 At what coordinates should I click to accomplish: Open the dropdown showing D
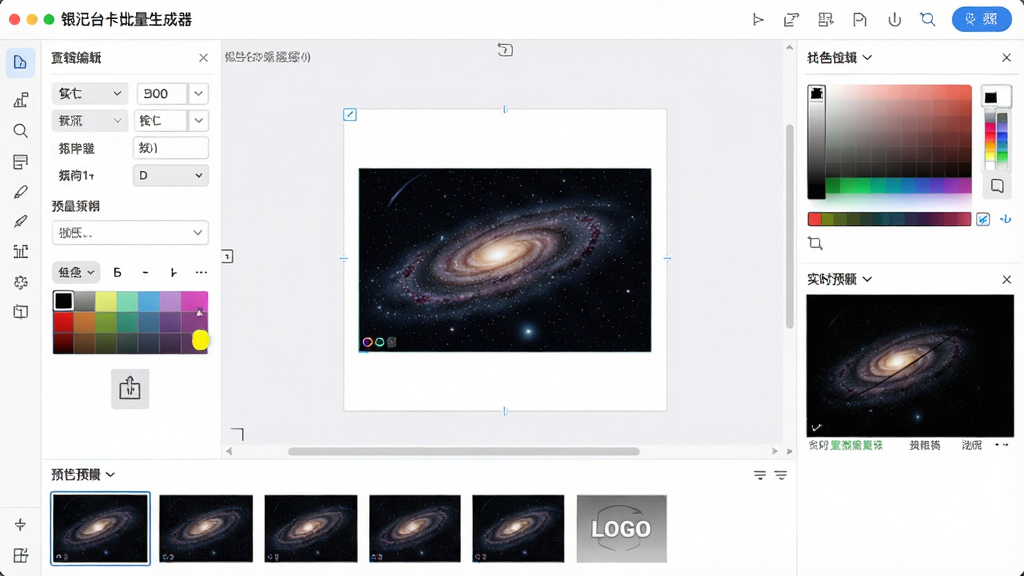coord(170,176)
